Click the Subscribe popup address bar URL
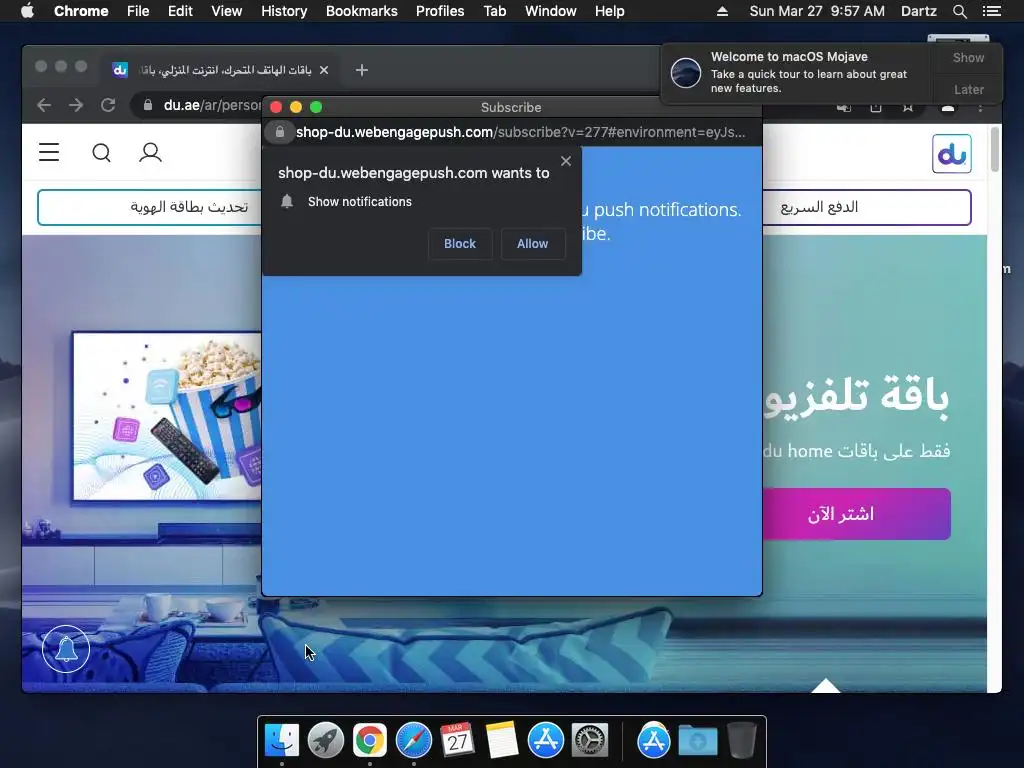The height and width of the screenshot is (768, 1024). (520, 132)
